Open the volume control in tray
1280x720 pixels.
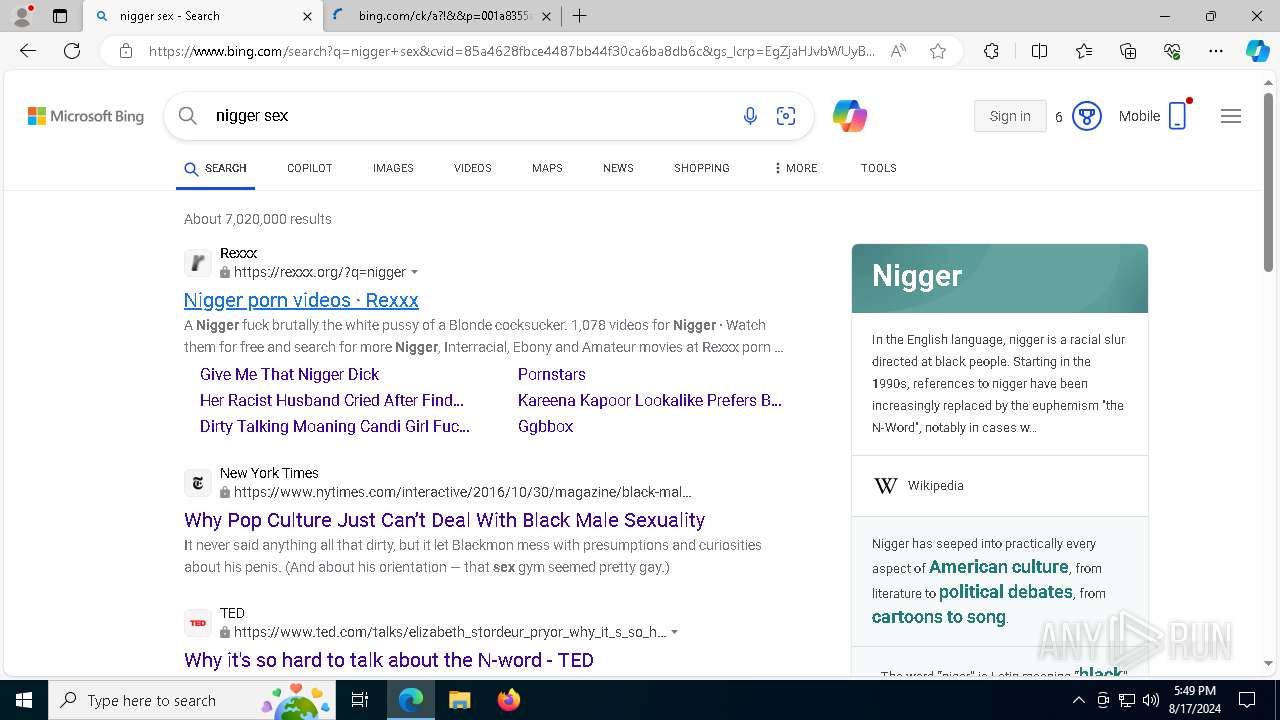click(x=1151, y=700)
